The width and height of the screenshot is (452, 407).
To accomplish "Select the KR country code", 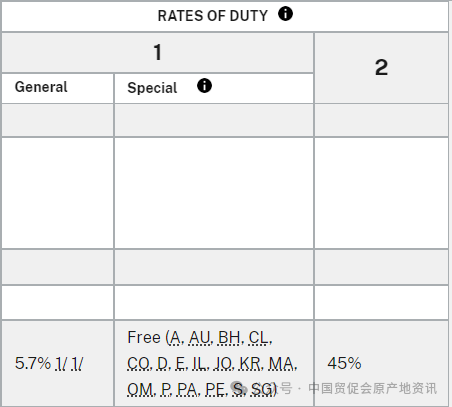I will [x=251, y=364].
